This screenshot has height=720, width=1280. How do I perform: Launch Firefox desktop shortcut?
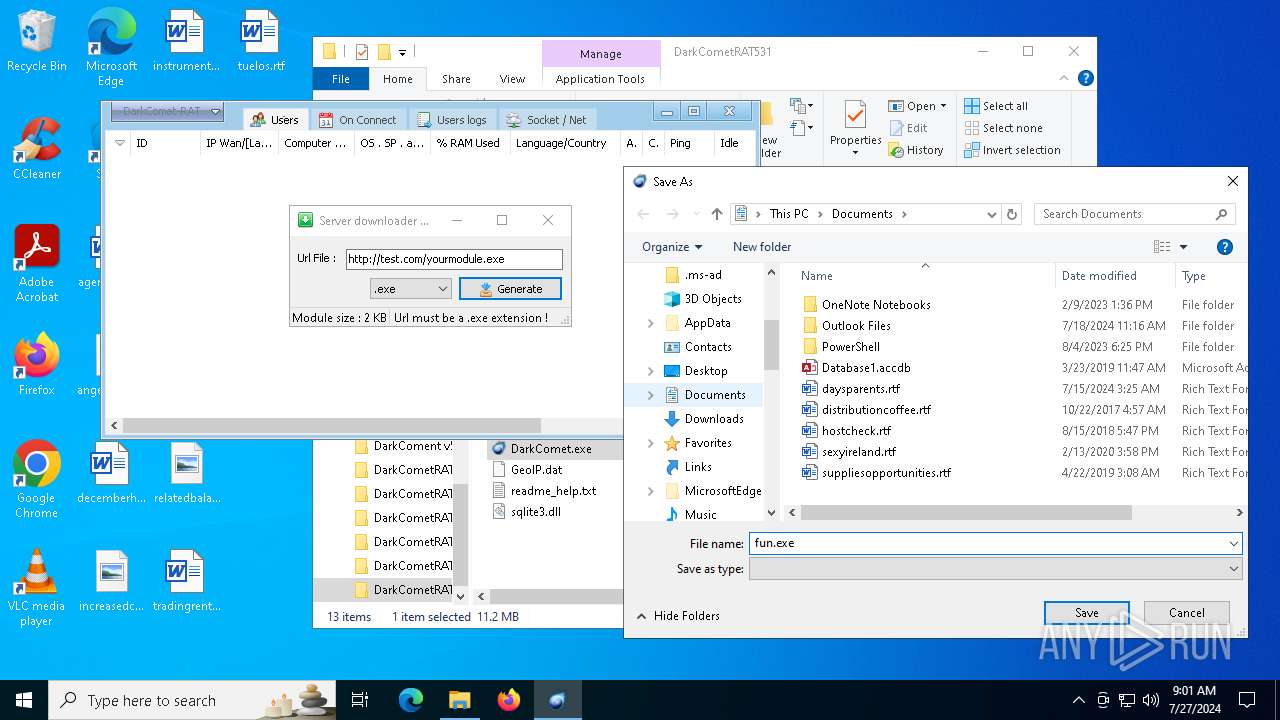coord(37,365)
